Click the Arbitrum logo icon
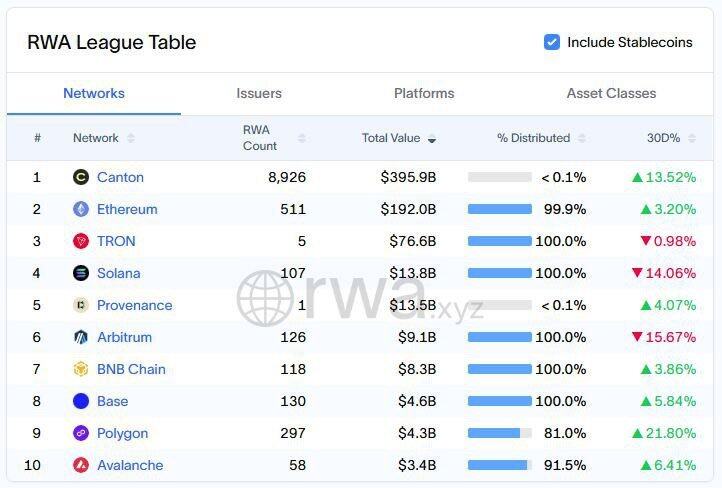 pos(81,337)
